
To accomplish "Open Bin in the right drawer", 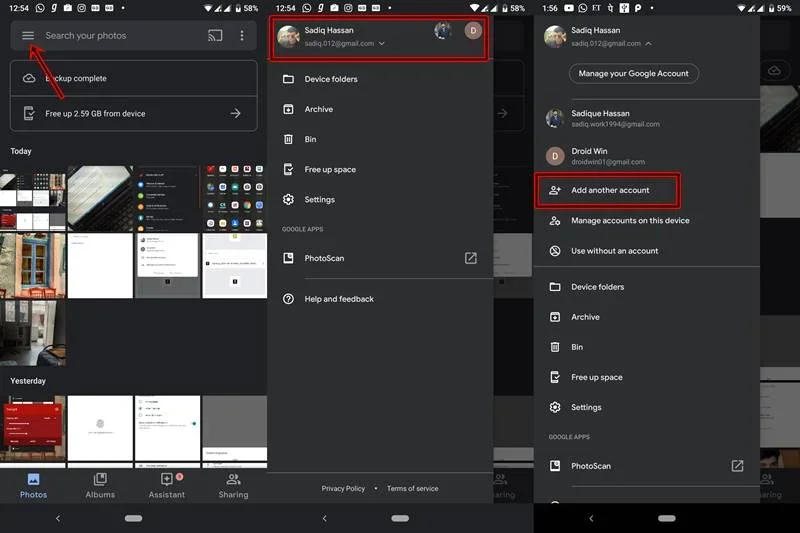I will point(646,347).
